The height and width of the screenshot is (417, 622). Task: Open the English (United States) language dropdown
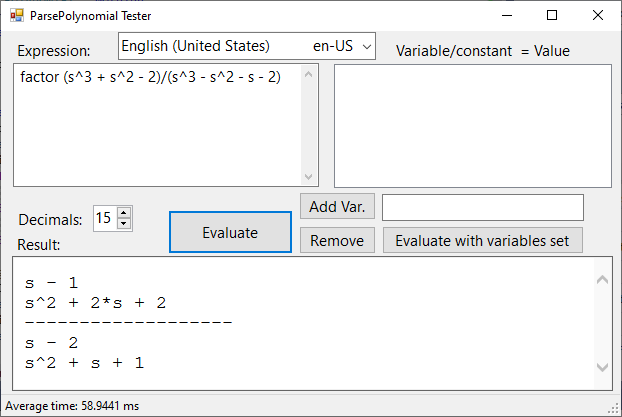247,46
